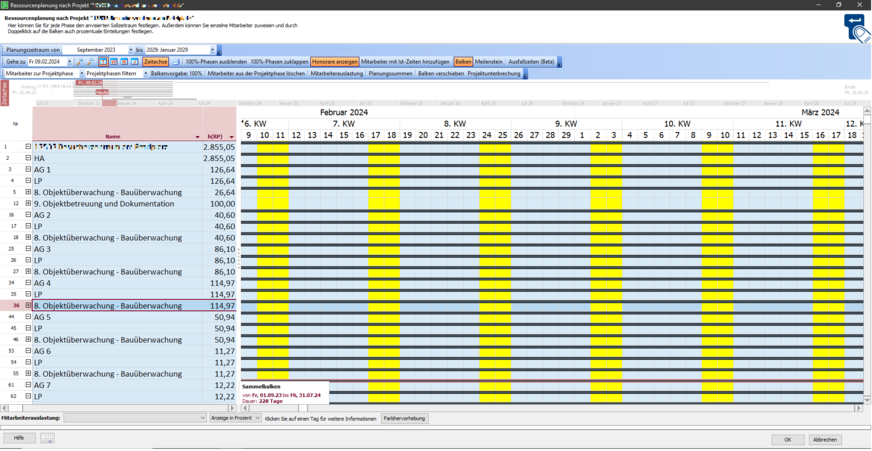
Task: Click the small icon beside Hilfe button
Action: 47,439
